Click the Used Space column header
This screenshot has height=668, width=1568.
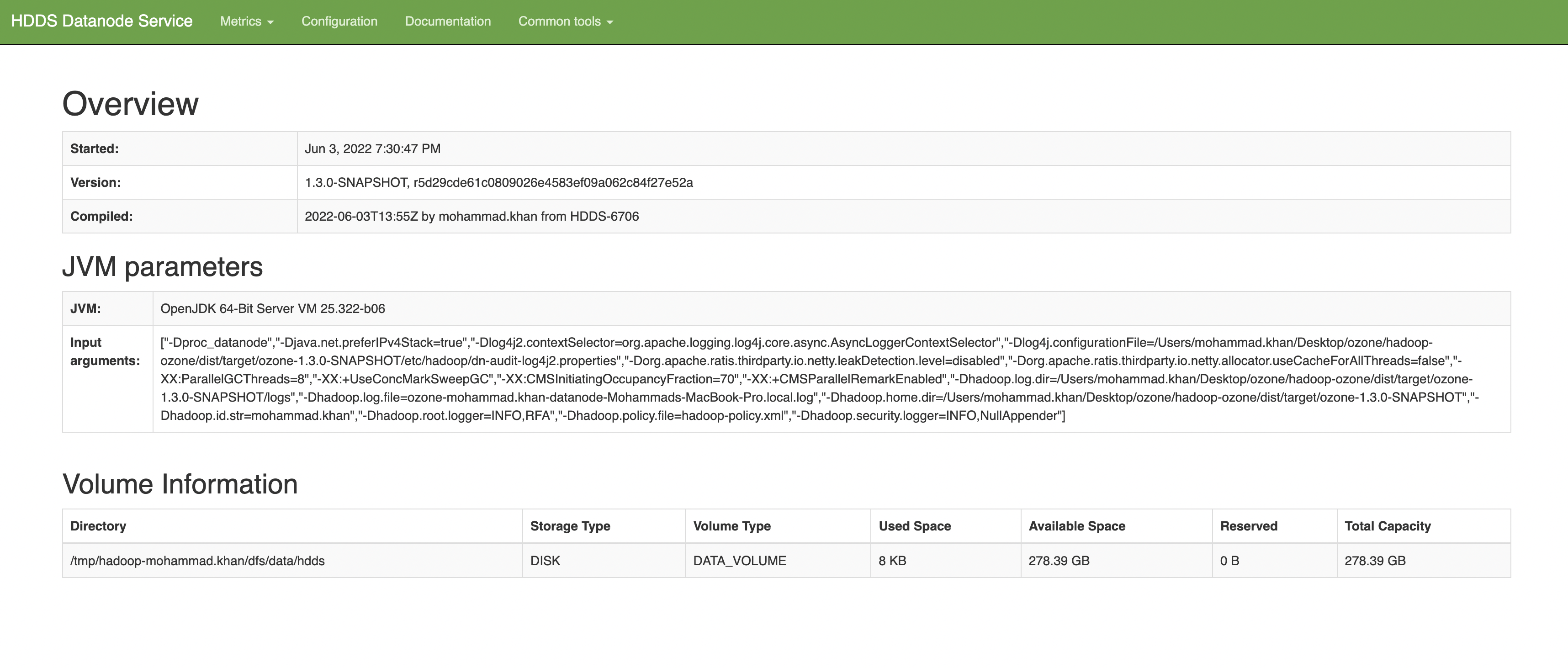click(x=914, y=526)
